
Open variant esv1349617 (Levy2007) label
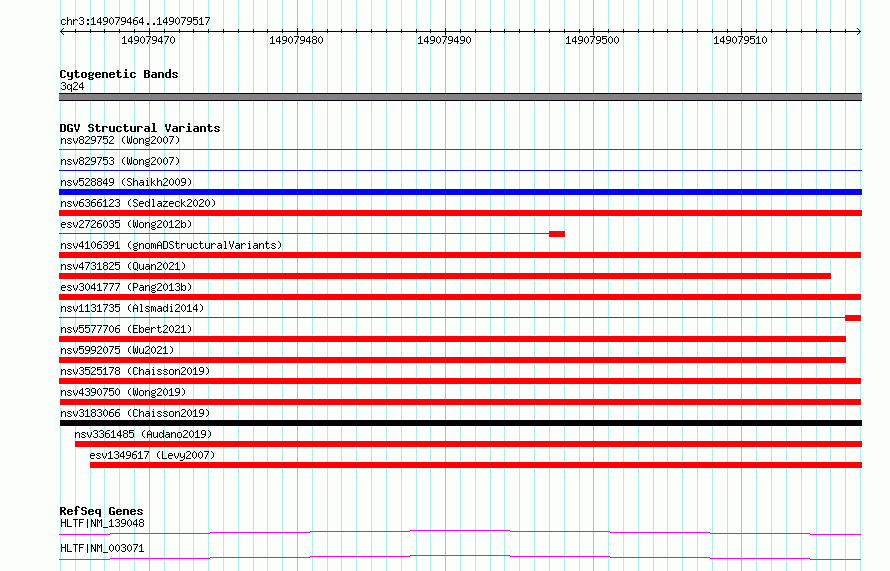(x=152, y=455)
